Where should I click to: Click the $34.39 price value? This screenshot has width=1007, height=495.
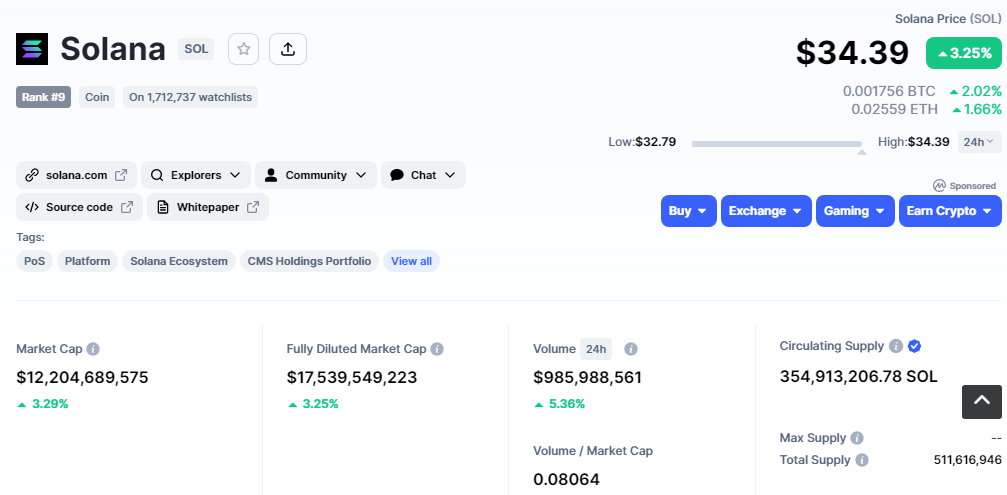[852, 53]
